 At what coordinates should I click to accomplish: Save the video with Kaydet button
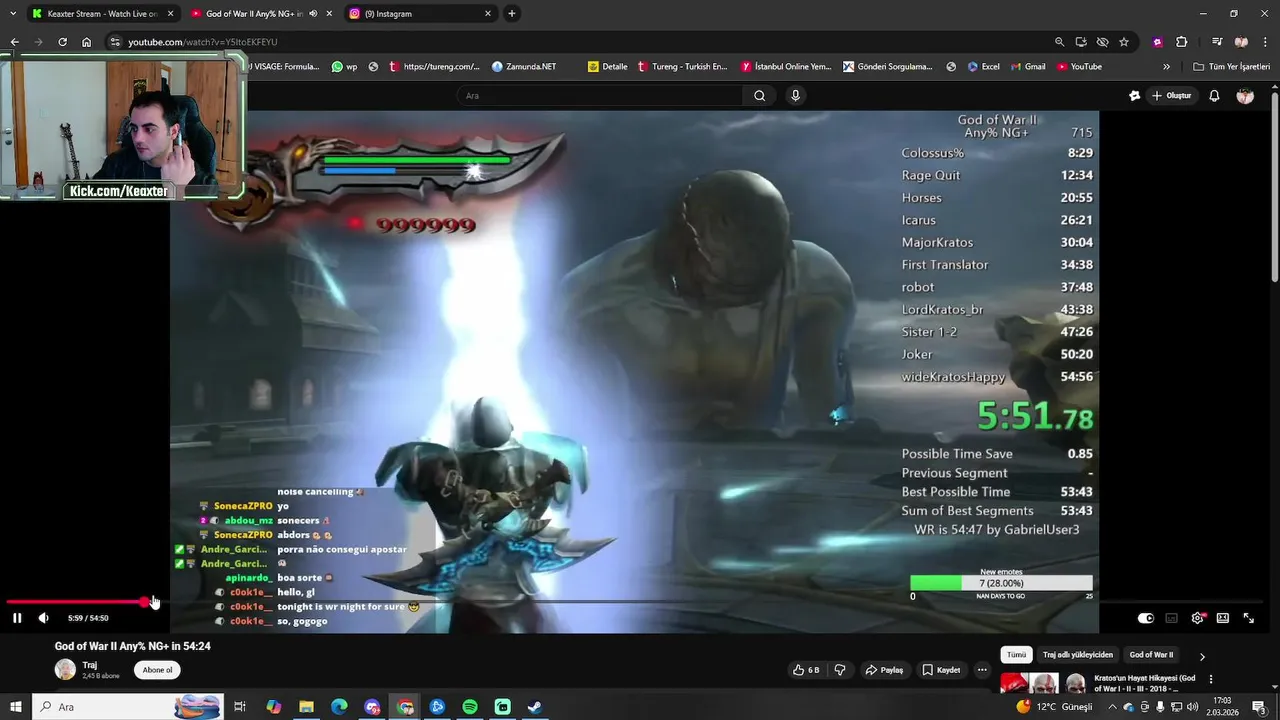coord(941,670)
